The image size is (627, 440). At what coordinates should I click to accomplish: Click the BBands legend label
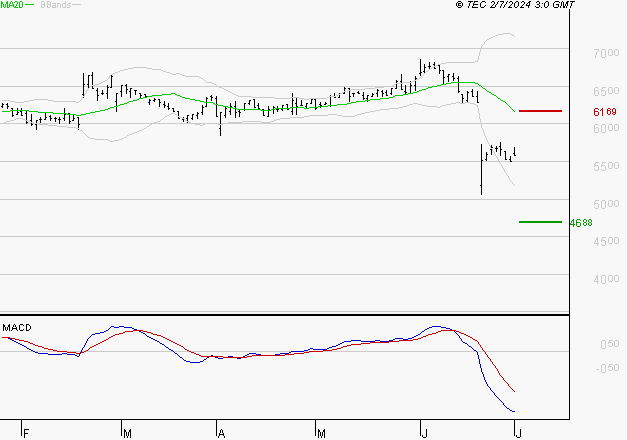click(56, 5)
